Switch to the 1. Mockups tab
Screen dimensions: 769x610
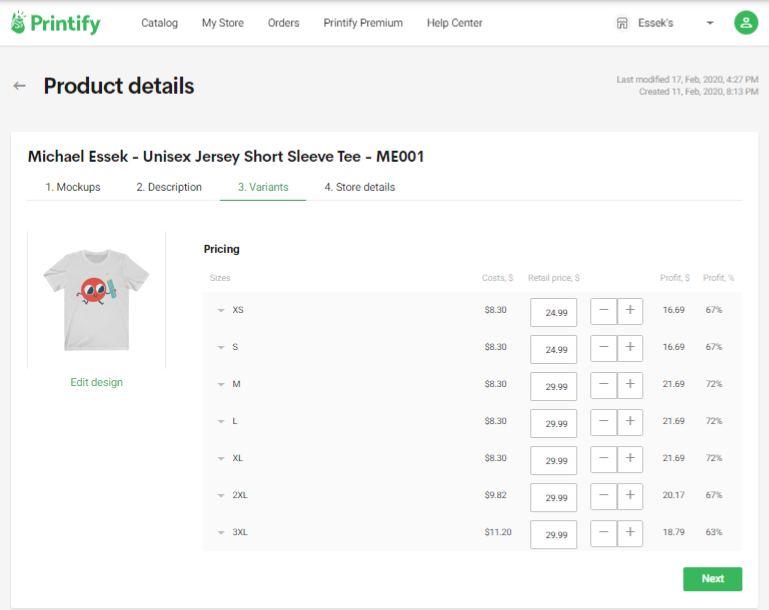click(x=73, y=187)
